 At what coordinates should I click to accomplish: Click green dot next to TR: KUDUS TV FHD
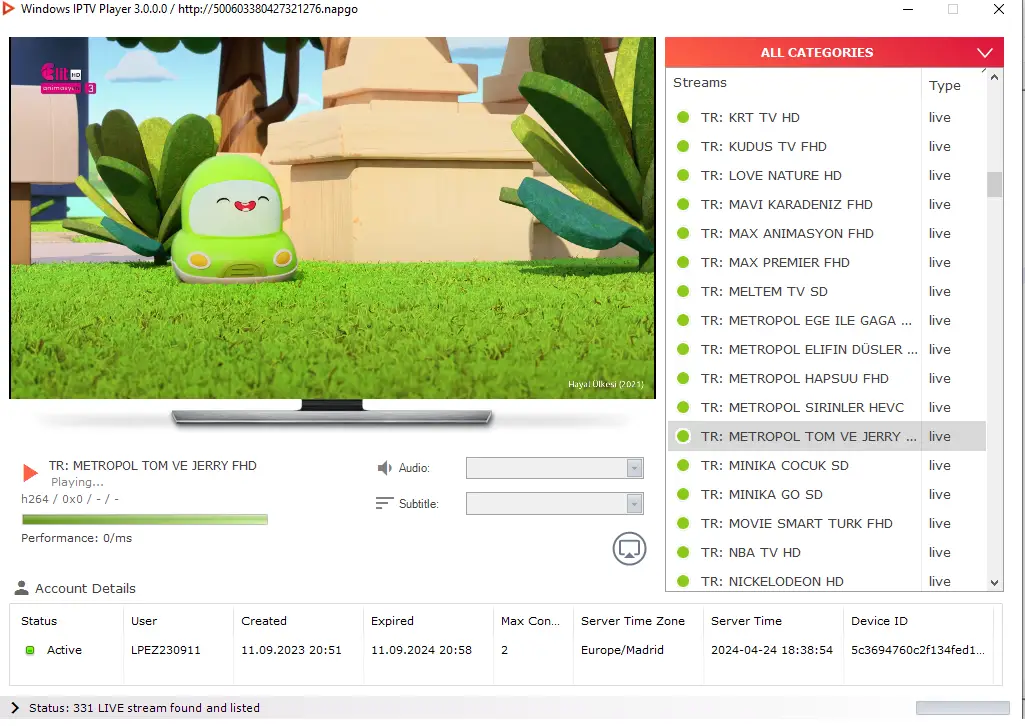coord(683,146)
